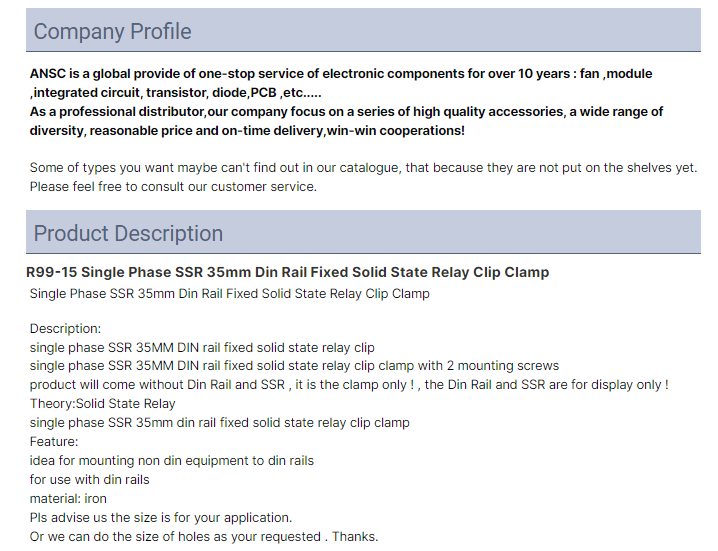Click the Product Description section header
Screen dimensions: 718x551
363,232
